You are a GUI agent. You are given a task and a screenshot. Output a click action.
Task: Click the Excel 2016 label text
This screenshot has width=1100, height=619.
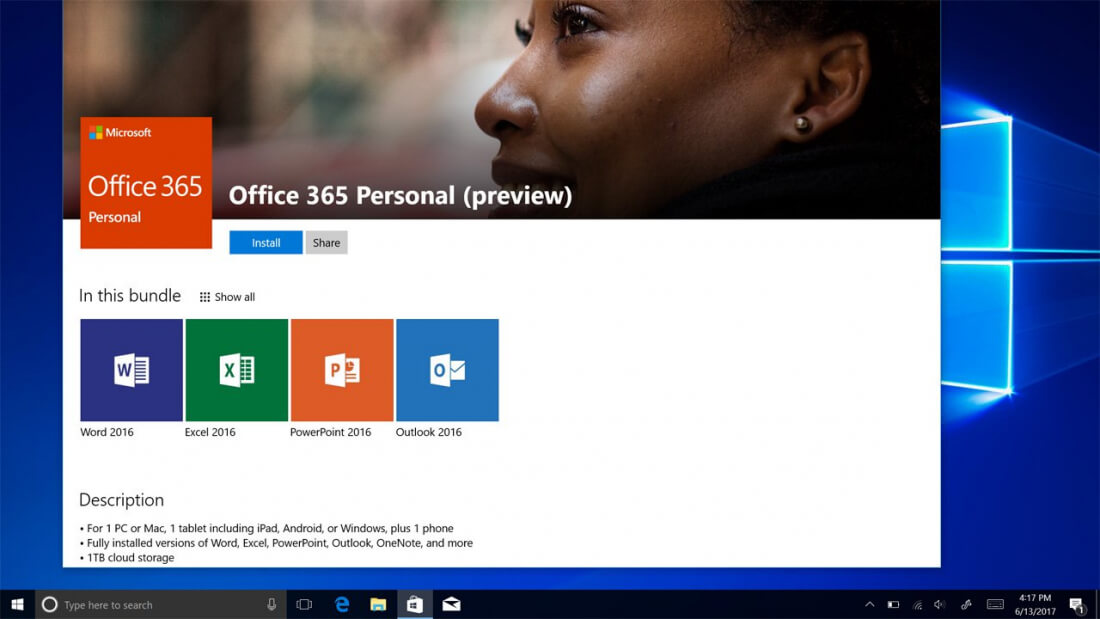[x=210, y=432]
